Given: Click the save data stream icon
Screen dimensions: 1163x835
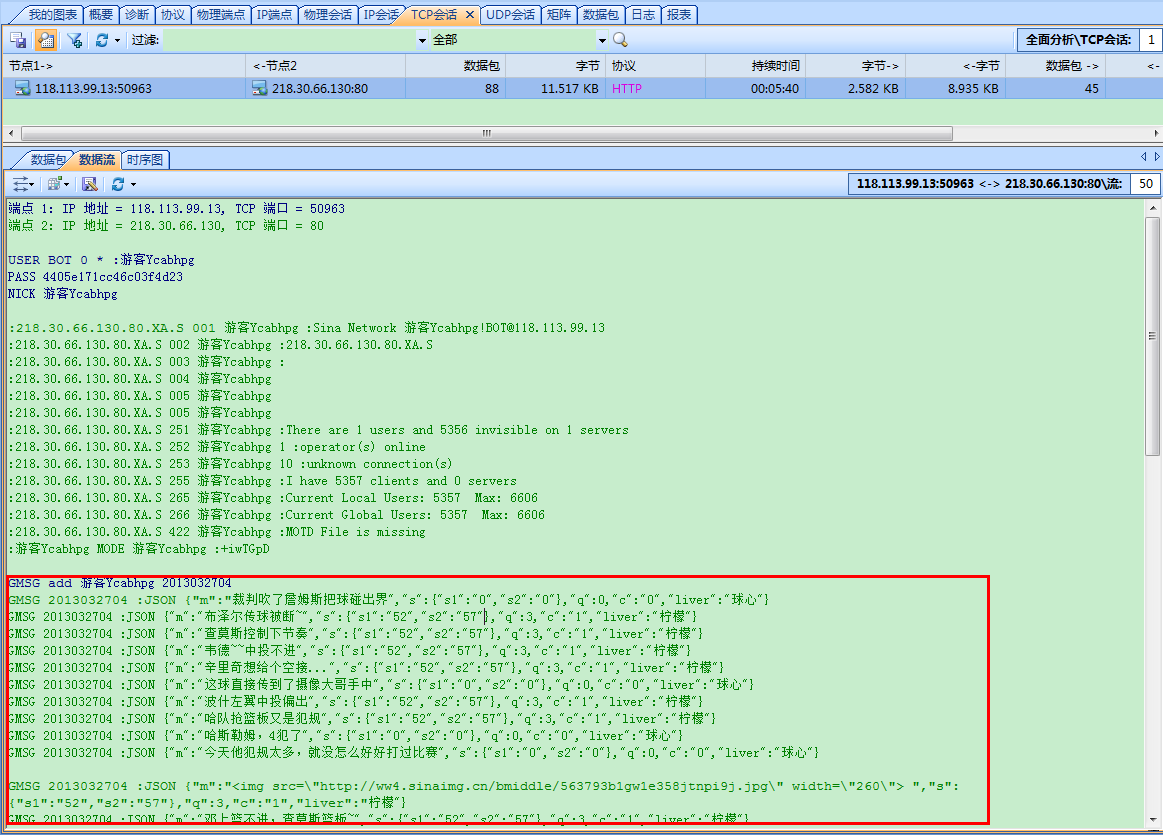Looking at the screenshot, I should (x=89, y=184).
